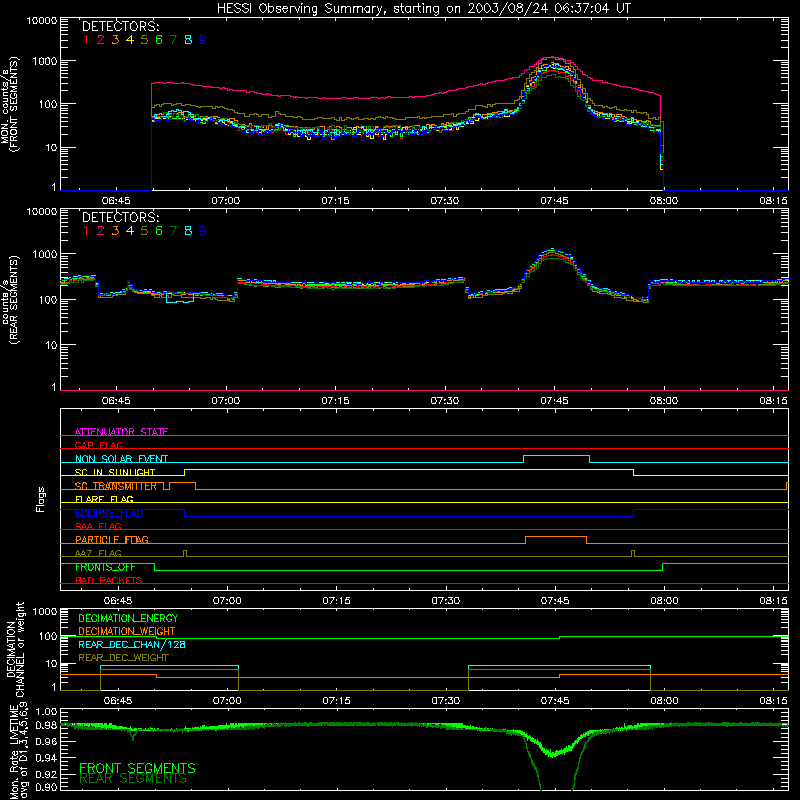Click yellow detector 4 in the rear segments legend
Screen dimensions: 800x800
130,231
